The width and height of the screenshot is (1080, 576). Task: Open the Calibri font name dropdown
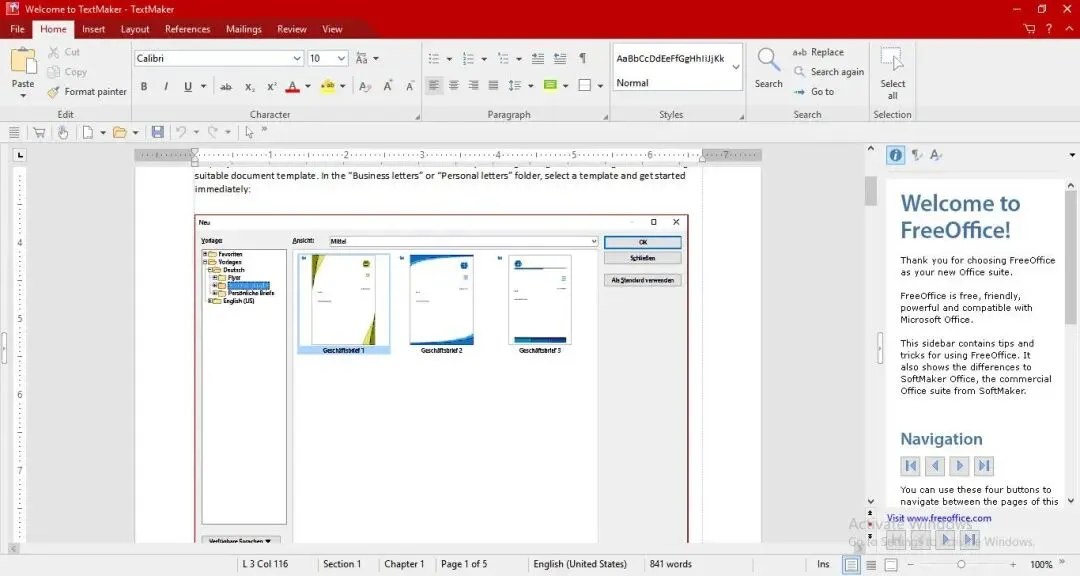[297, 59]
